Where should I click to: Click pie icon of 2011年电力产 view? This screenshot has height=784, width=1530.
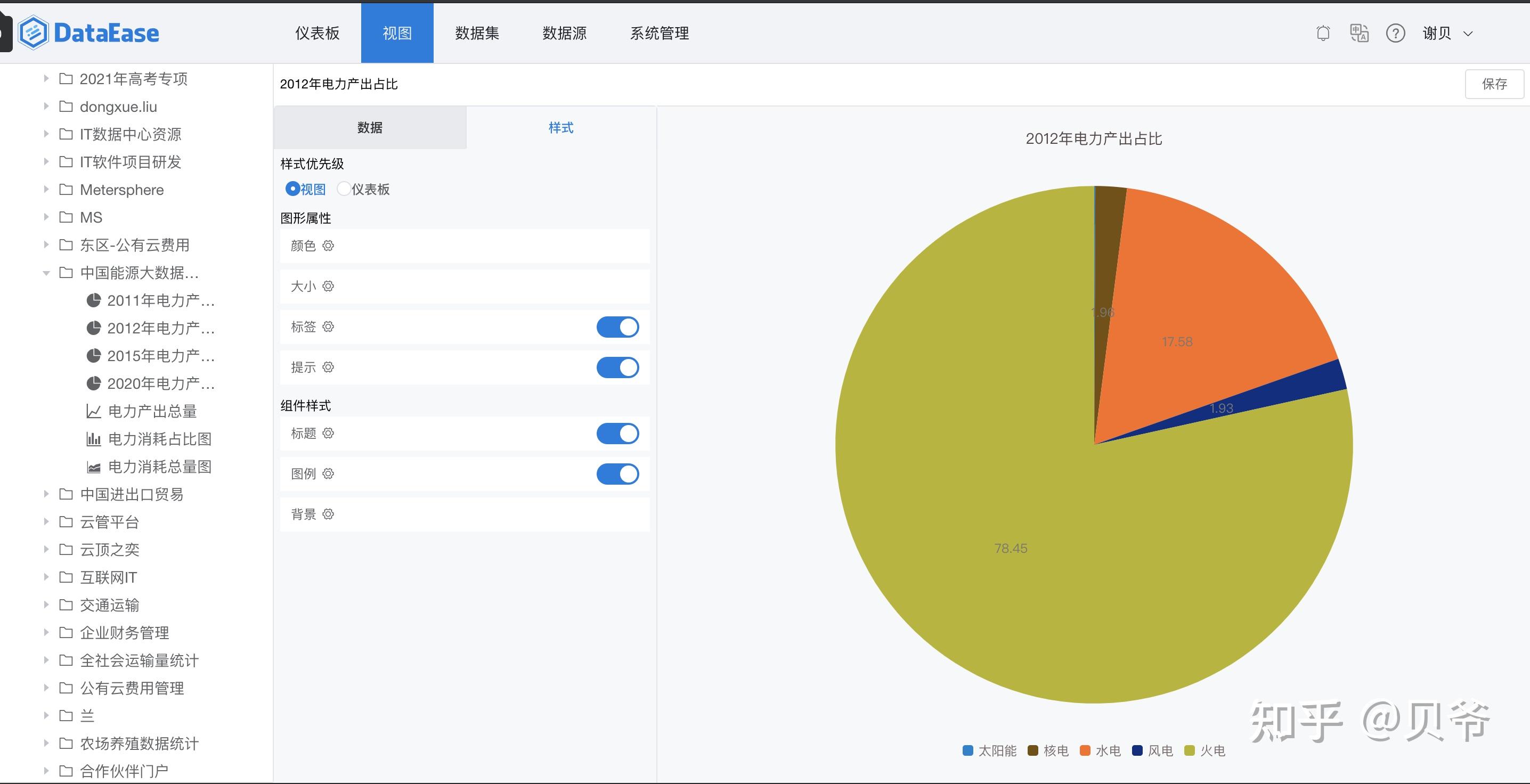coord(93,300)
